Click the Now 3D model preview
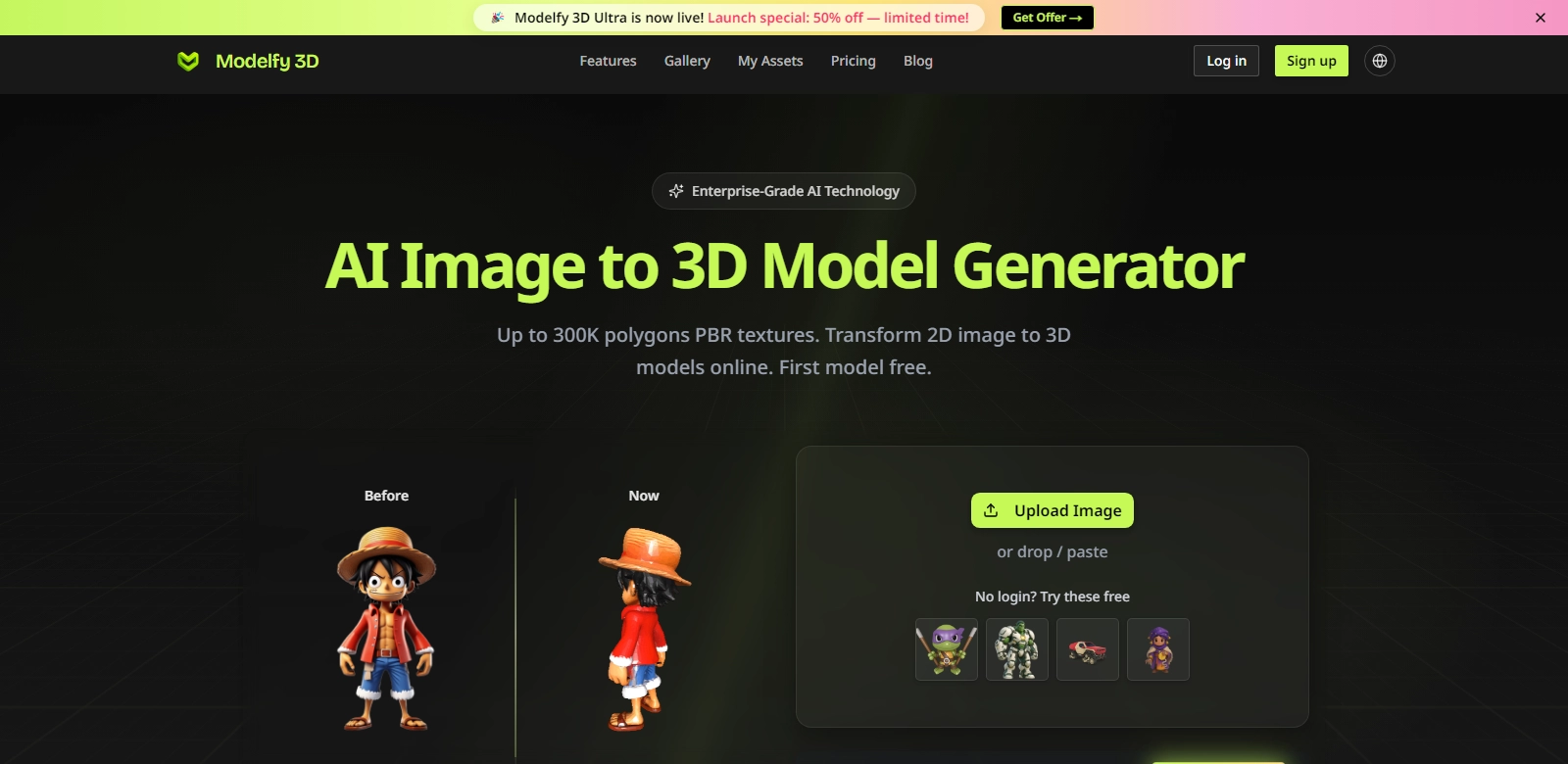This screenshot has width=1568, height=764. 644,629
